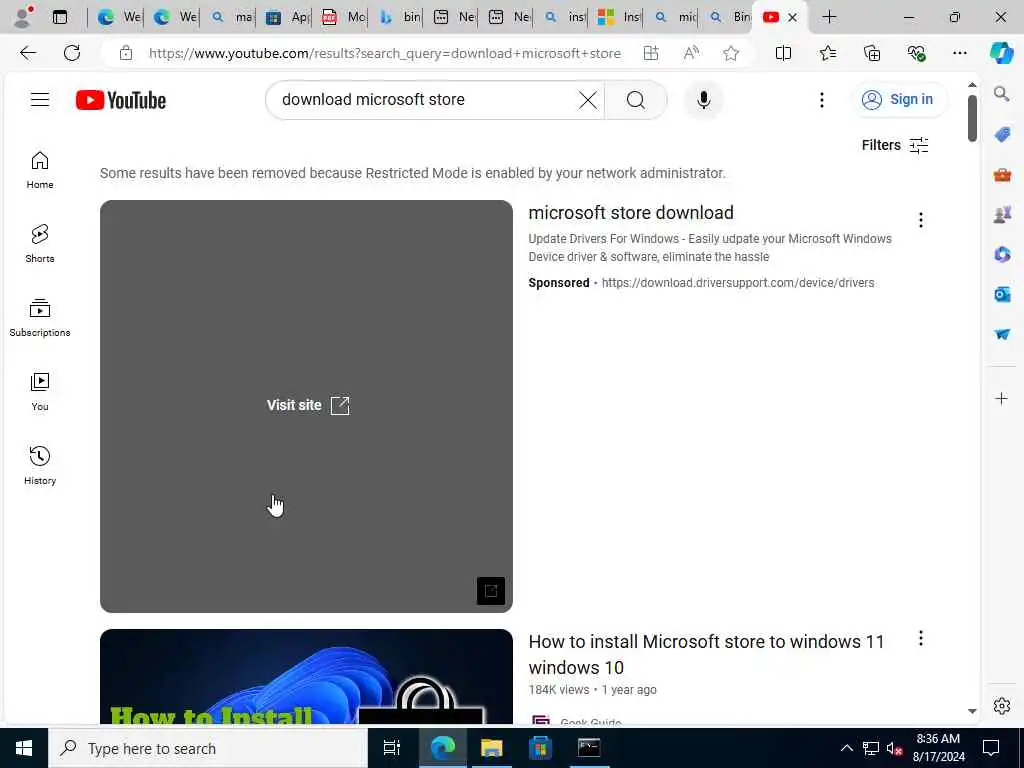Open the You section

(x=40, y=392)
